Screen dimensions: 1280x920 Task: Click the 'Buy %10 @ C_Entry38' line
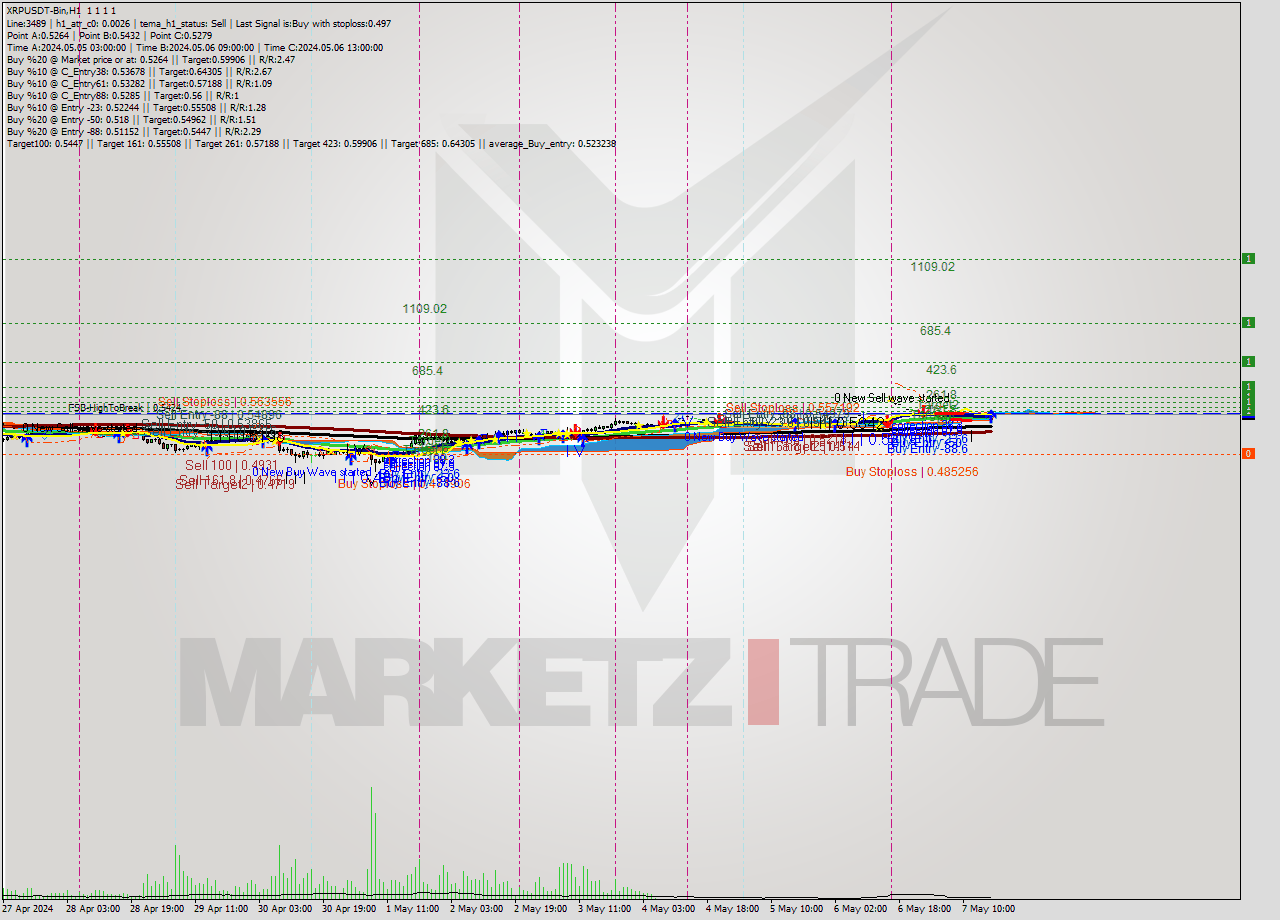pyautogui.click(x=139, y=71)
